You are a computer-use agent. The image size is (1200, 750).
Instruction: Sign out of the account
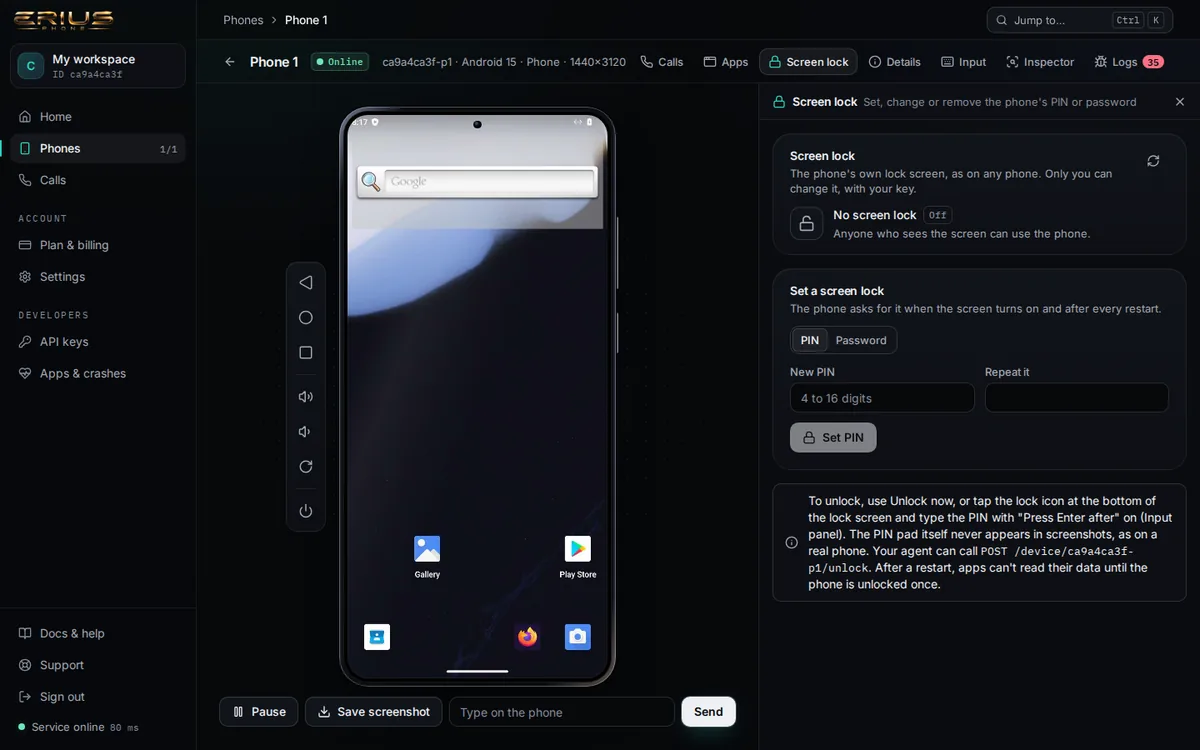pos(98,697)
